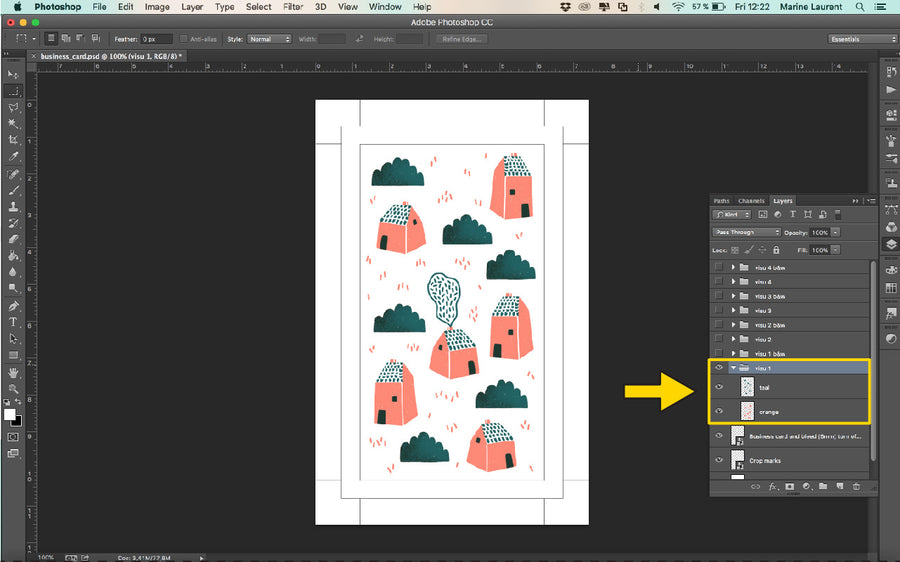
Task: Hide the Crop marks layer
Action: coord(719,460)
